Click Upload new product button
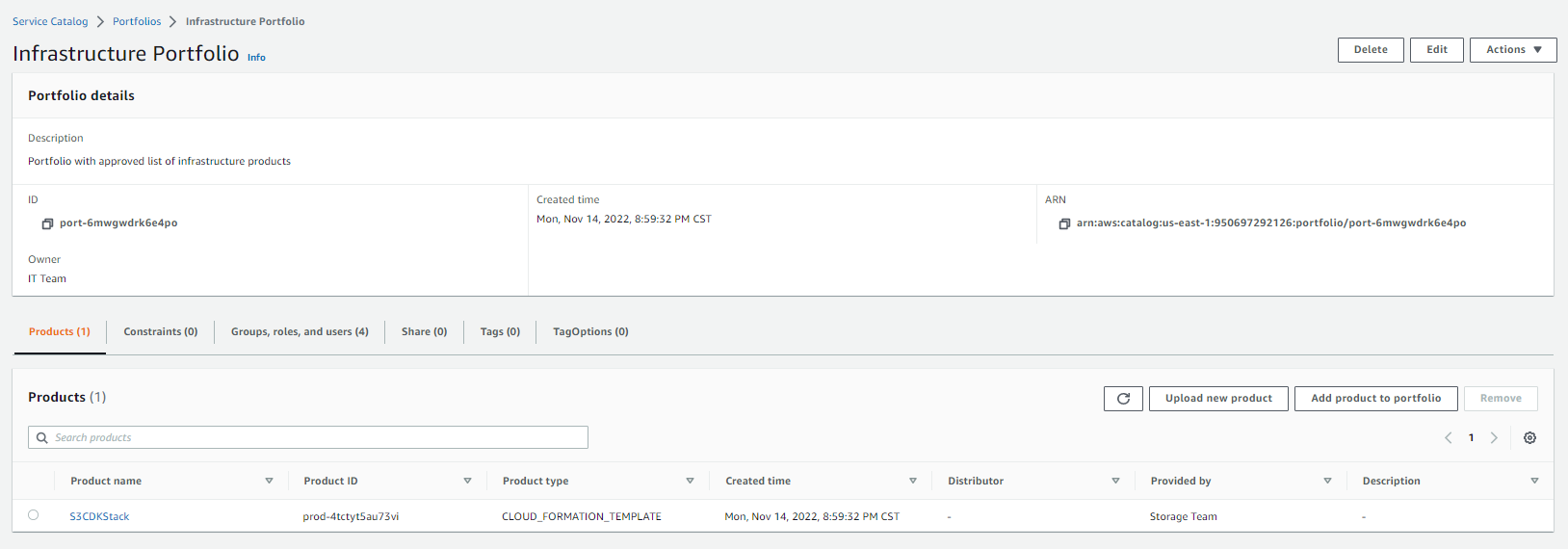Image resolution: width=1568 pixels, height=549 pixels. click(x=1218, y=399)
